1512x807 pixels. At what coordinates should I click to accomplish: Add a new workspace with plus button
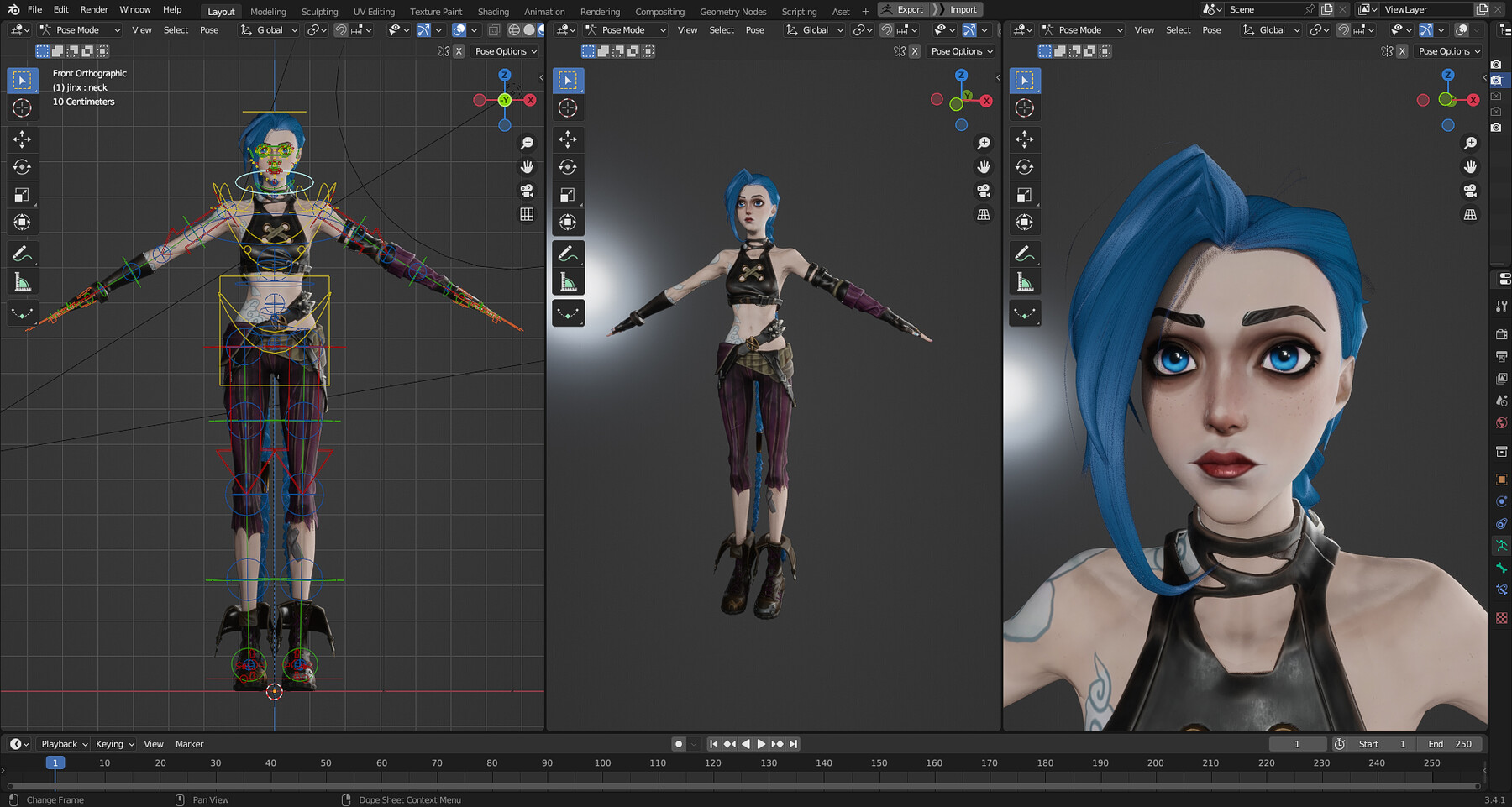click(865, 11)
